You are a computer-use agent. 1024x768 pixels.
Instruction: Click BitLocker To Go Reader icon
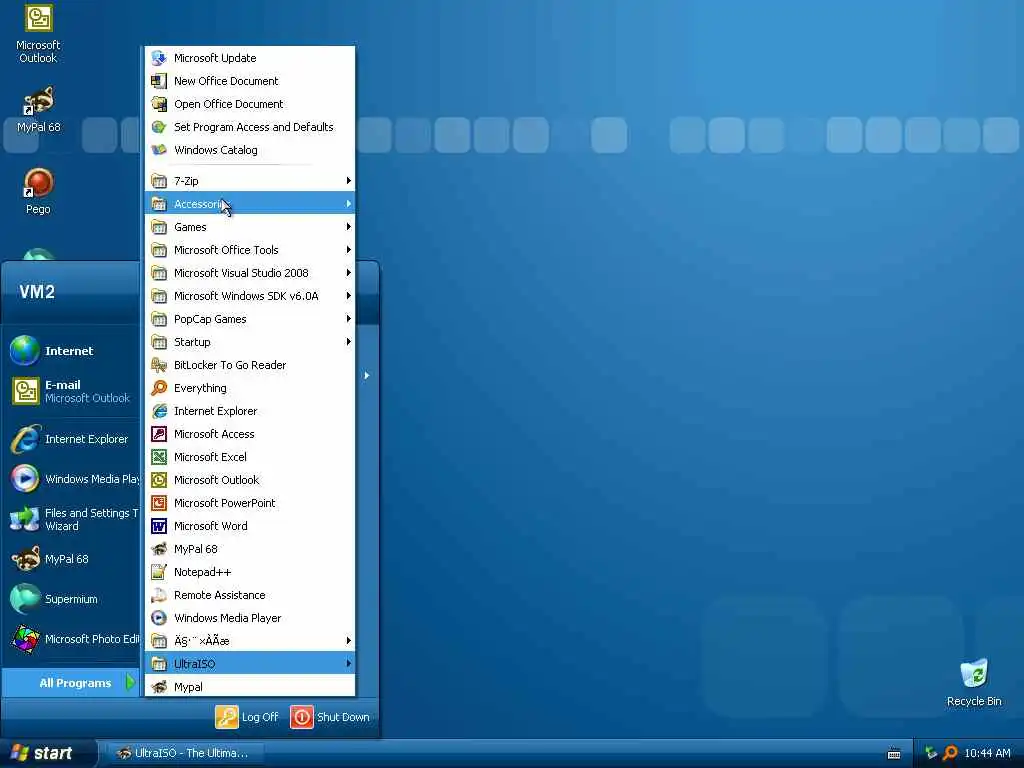pos(159,365)
